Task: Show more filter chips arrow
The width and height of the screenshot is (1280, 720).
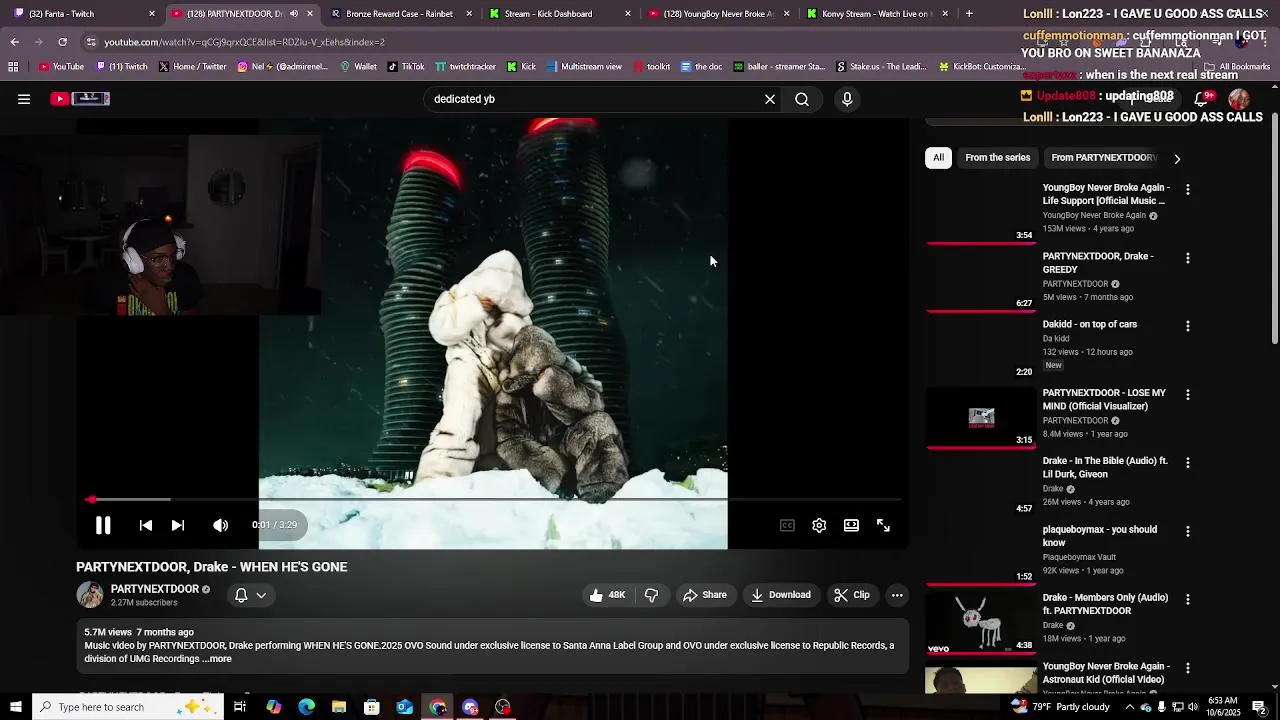Action: click(1177, 159)
